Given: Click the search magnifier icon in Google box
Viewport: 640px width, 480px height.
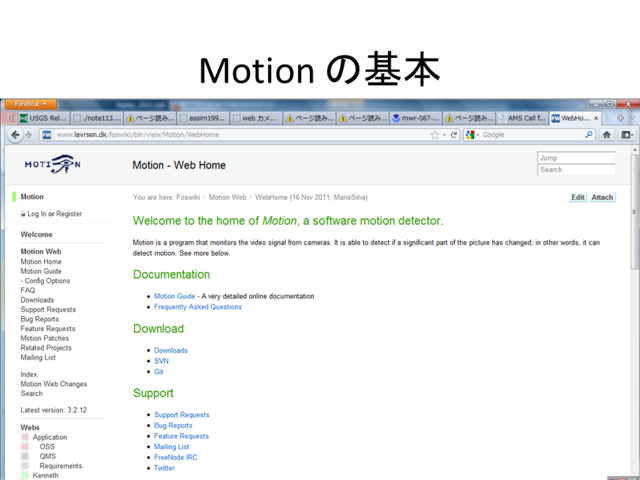Looking at the screenshot, I should [x=589, y=135].
